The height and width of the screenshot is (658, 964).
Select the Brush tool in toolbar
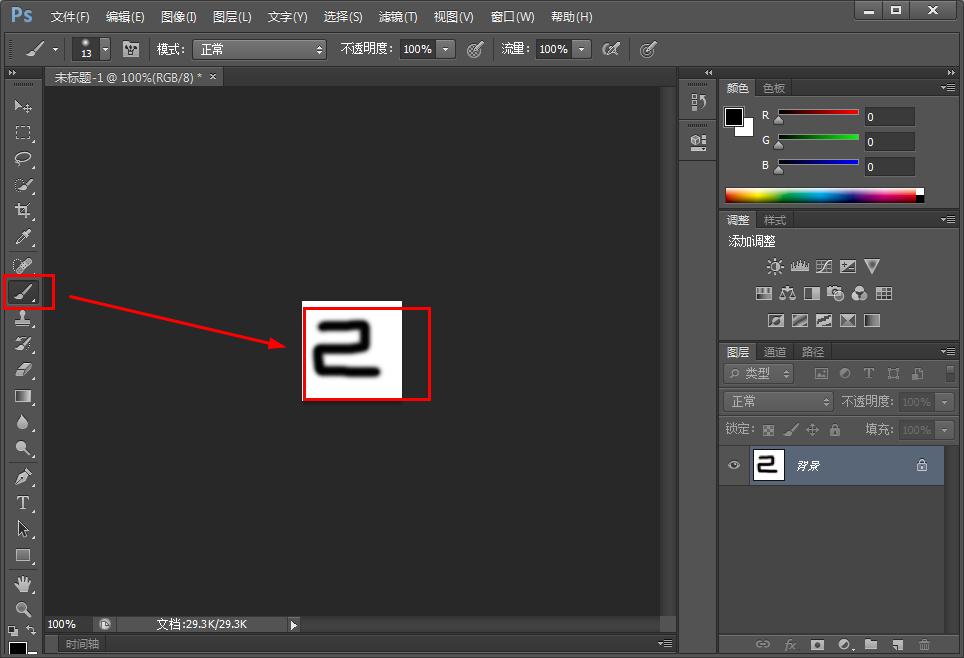23,292
